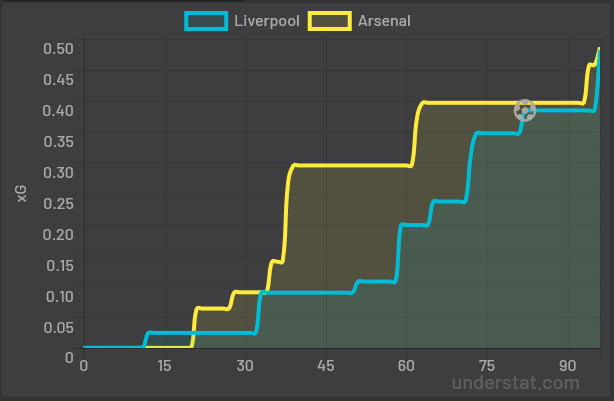Viewport: 614px width, 401px height.
Task: Click Liverpool's cyan plateau at 0.35 xG
Action: tap(497, 134)
